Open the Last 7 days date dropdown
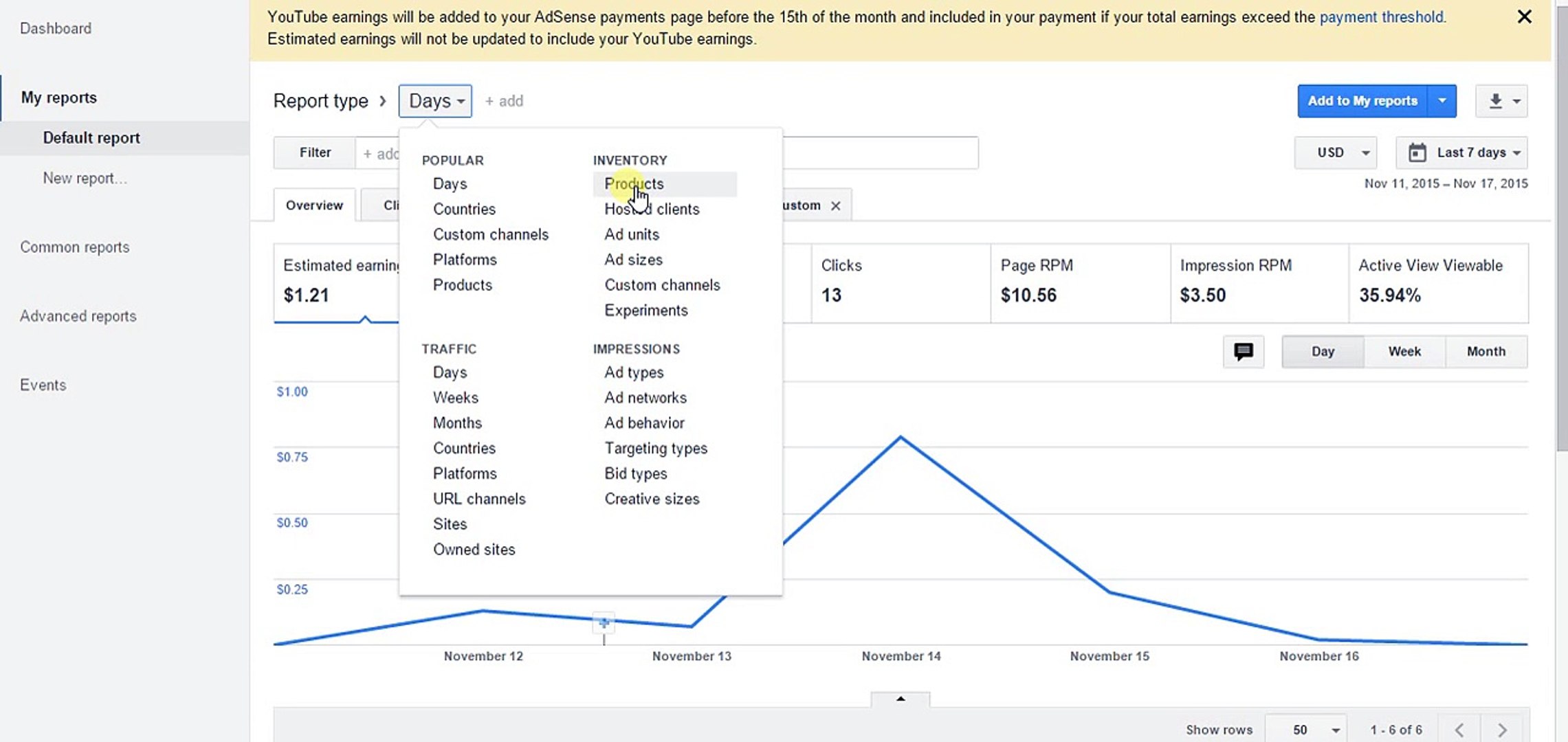 coord(1462,153)
